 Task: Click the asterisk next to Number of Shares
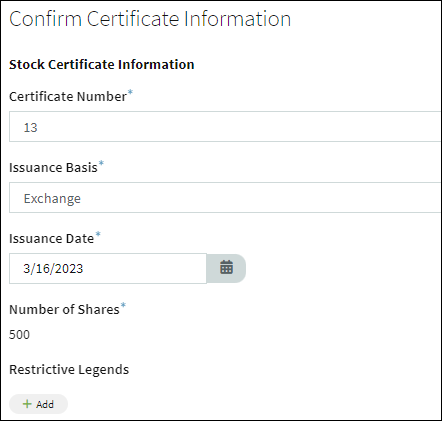pos(123,305)
